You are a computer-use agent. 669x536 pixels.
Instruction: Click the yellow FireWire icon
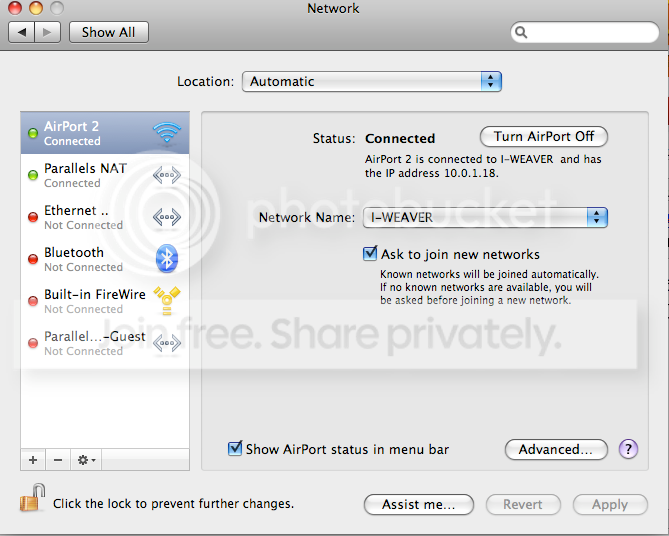(x=167, y=301)
